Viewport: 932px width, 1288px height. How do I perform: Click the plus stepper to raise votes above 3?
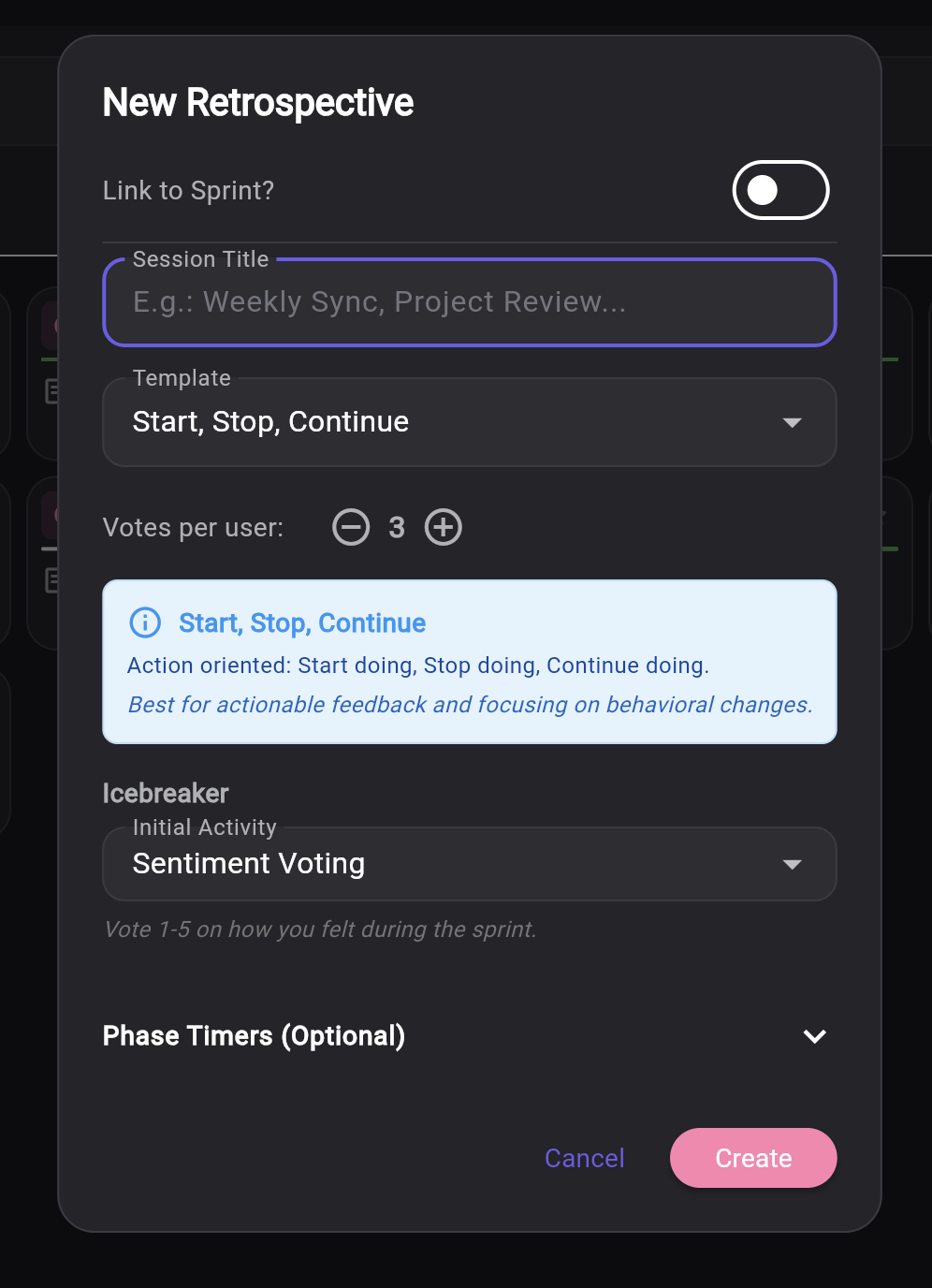pos(443,527)
